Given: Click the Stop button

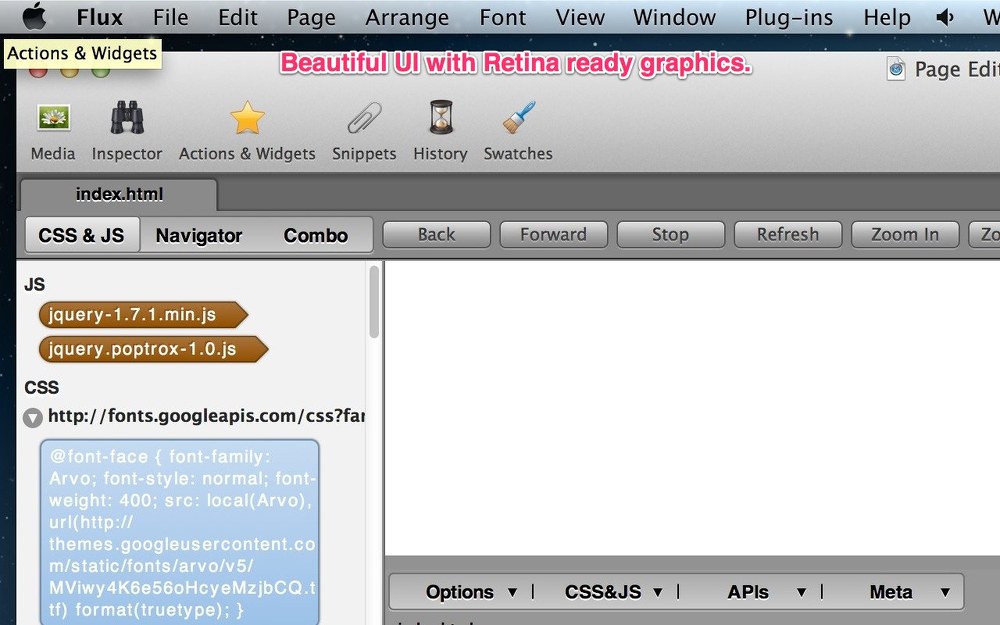Looking at the screenshot, I should (671, 235).
